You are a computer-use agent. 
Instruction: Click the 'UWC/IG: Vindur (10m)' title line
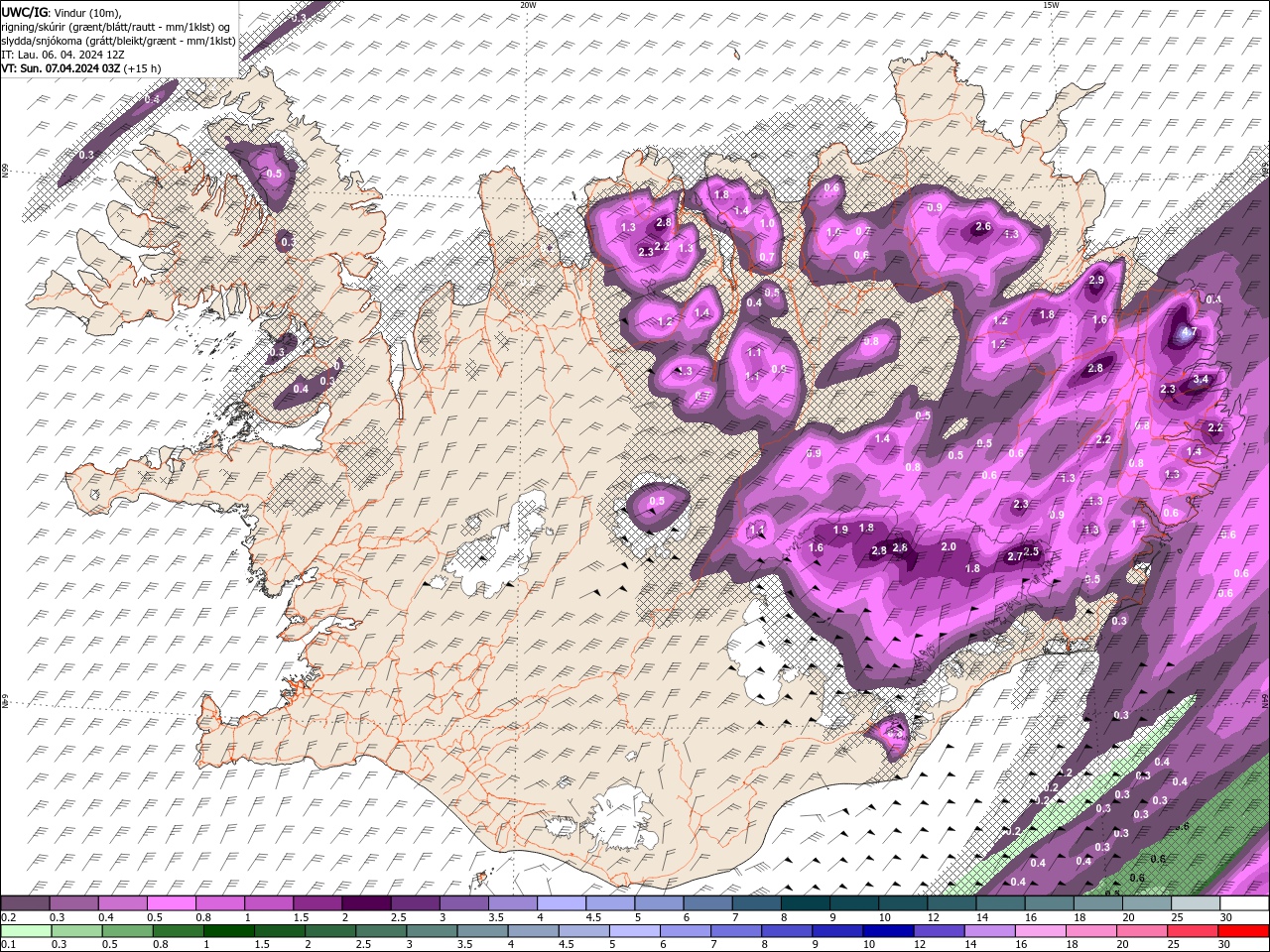tap(60, 12)
